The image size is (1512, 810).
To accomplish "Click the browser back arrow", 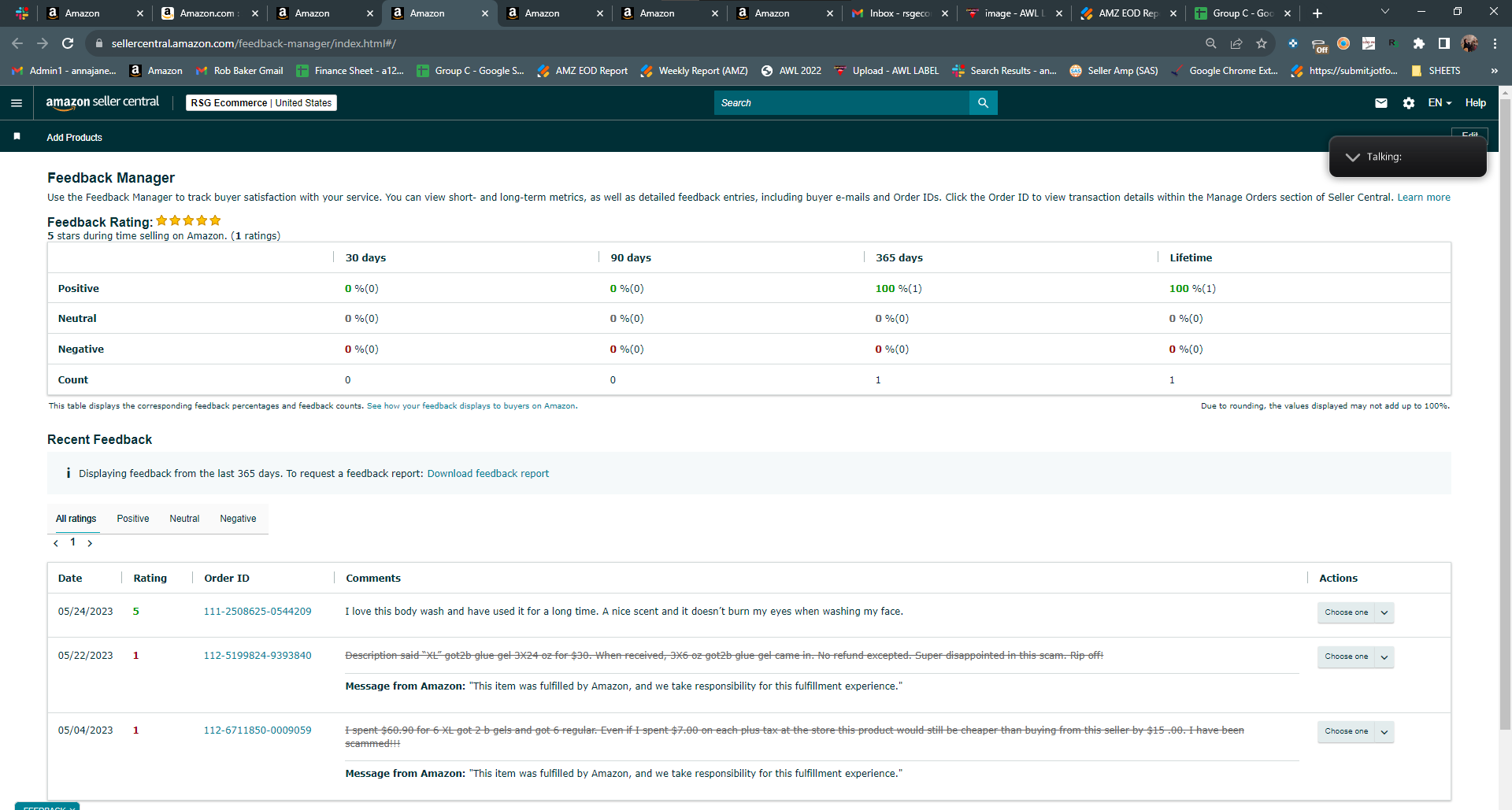I will click(x=17, y=44).
